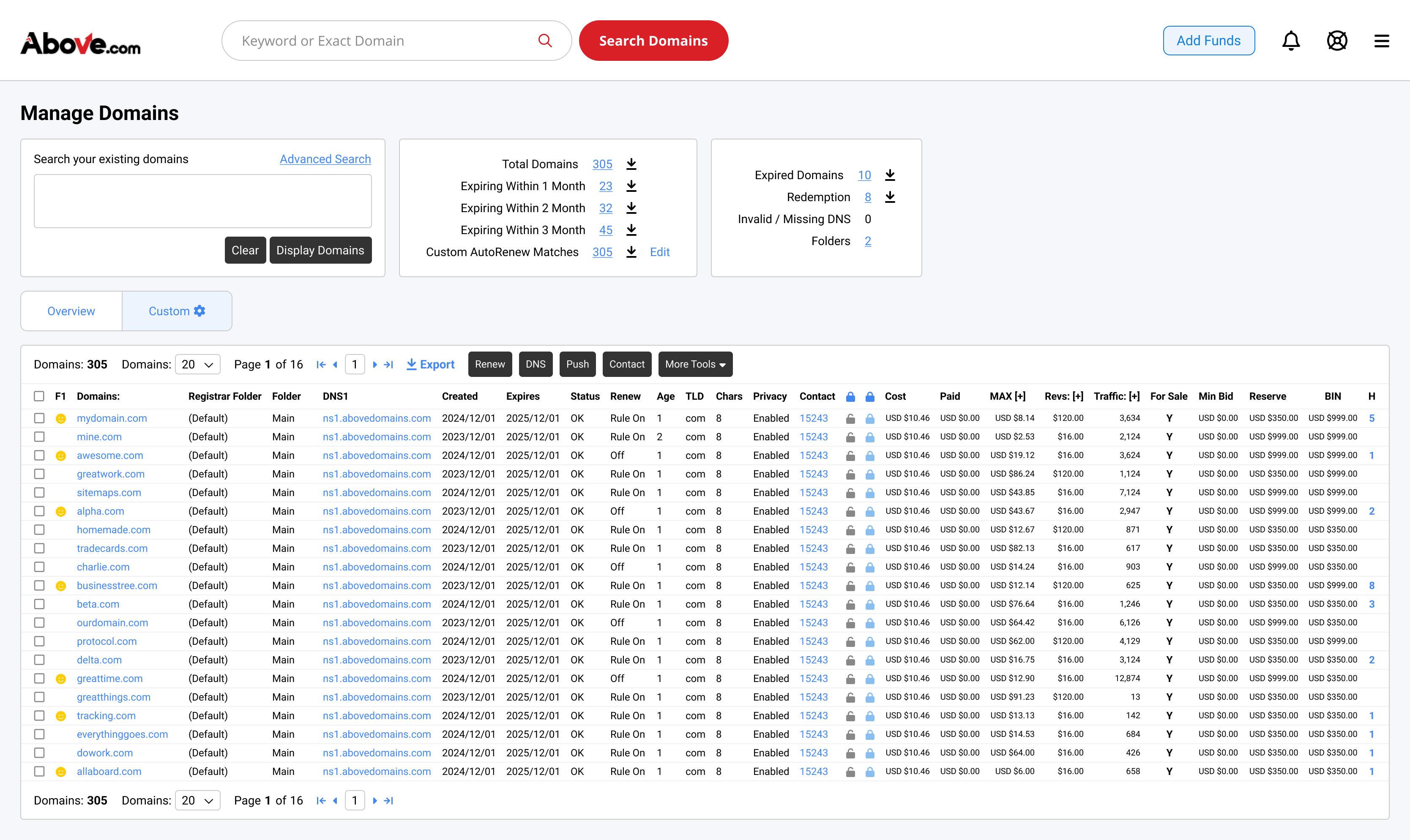
Task: Tick the select-all checkbox in table header
Action: click(x=39, y=396)
